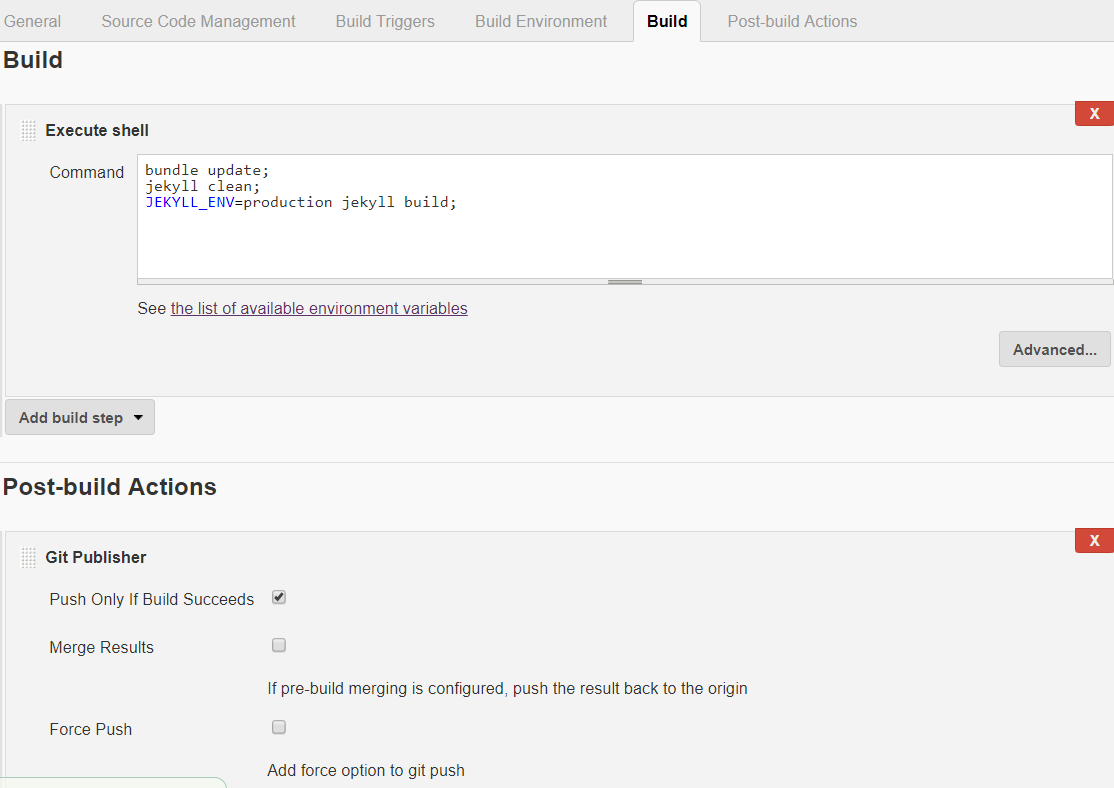This screenshot has width=1114, height=788.
Task: Click 'Add force option to git push' text
Action: (366, 770)
